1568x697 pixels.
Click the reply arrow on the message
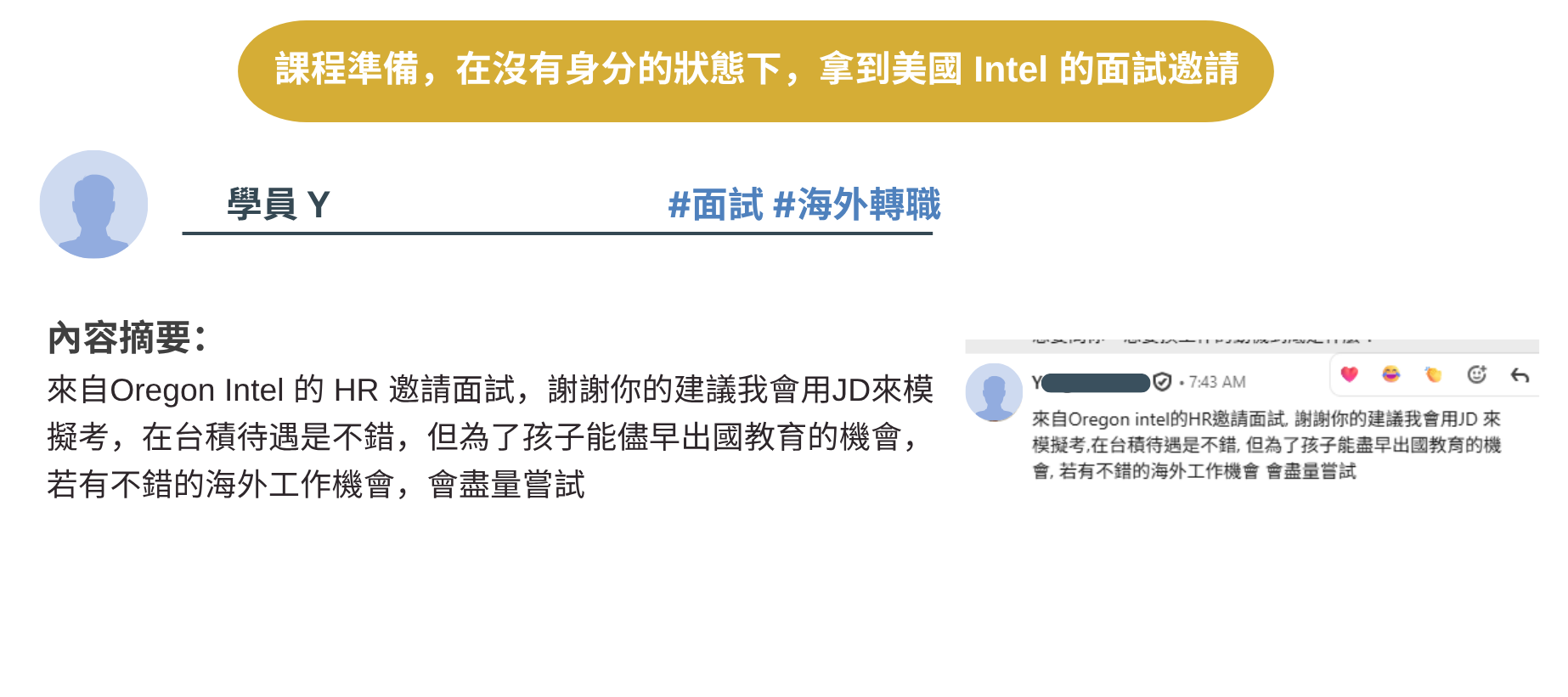click(1520, 375)
